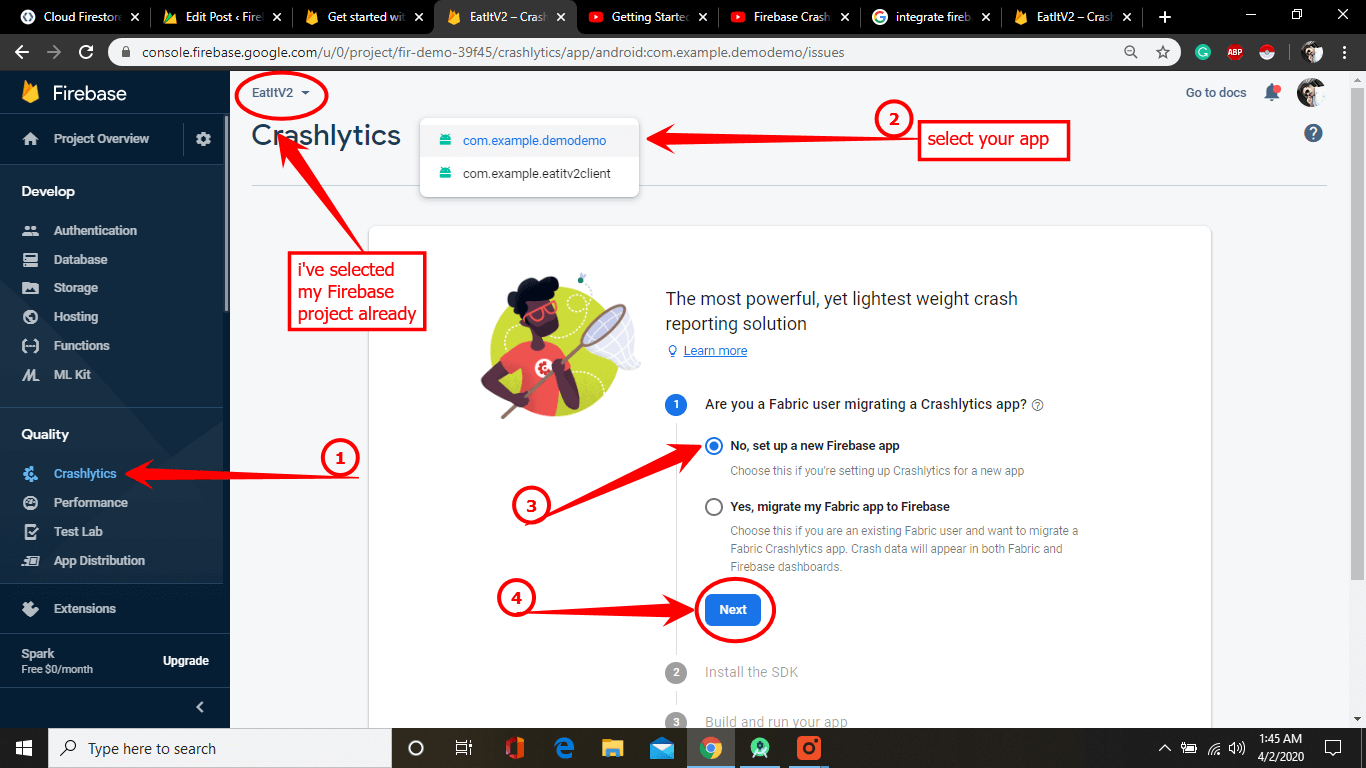Click Upgrade plan button

186,661
